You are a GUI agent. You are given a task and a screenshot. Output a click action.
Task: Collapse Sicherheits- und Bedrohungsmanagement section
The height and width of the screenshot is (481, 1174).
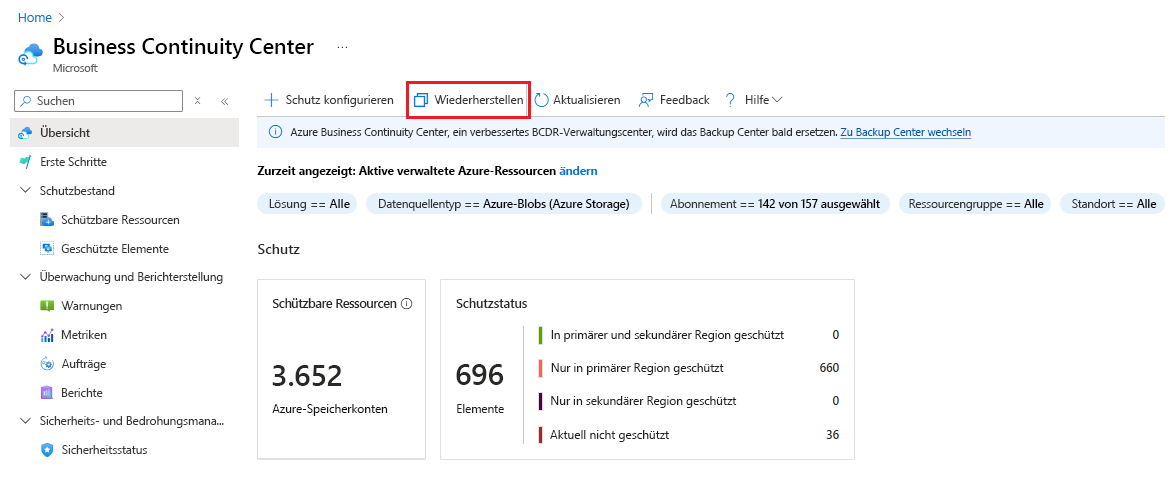pyautogui.click(x=25, y=421)
